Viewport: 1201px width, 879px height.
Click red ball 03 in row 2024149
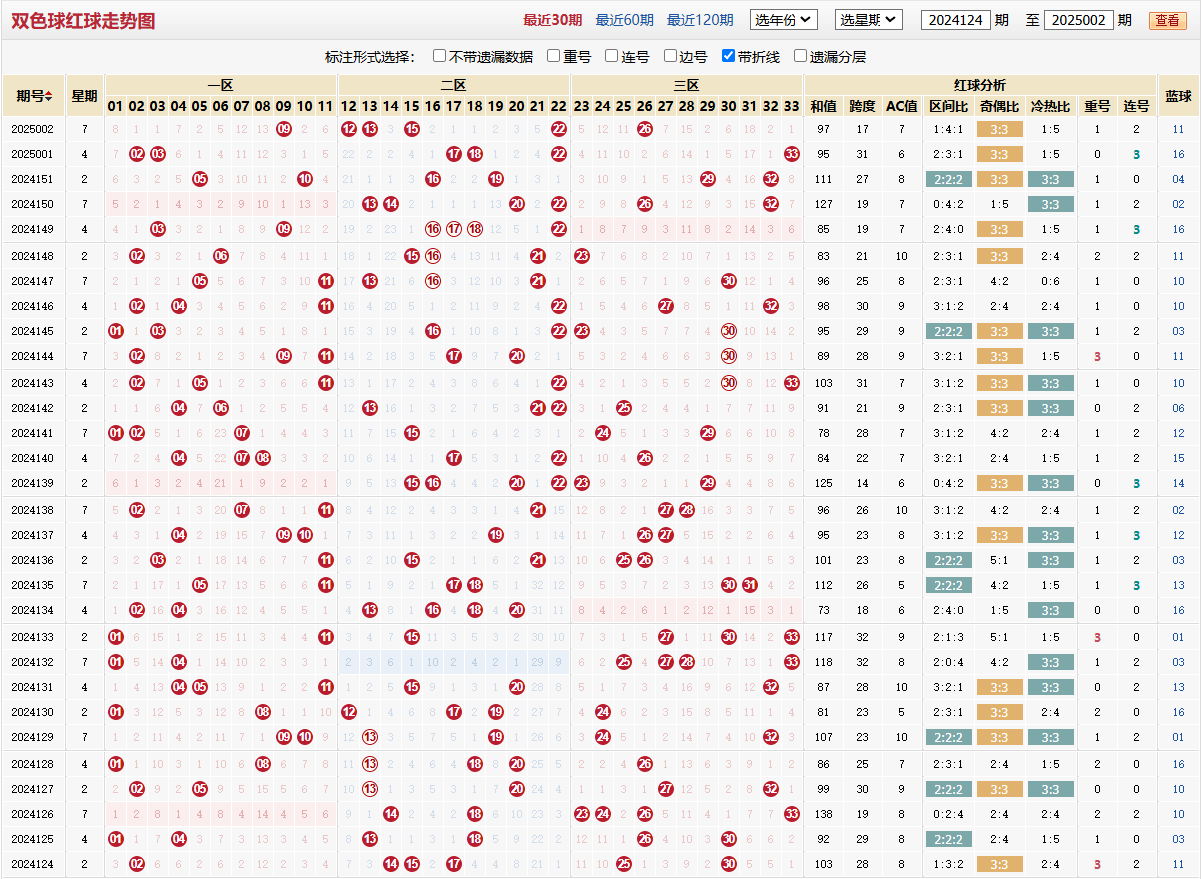[x=158, y=229]
